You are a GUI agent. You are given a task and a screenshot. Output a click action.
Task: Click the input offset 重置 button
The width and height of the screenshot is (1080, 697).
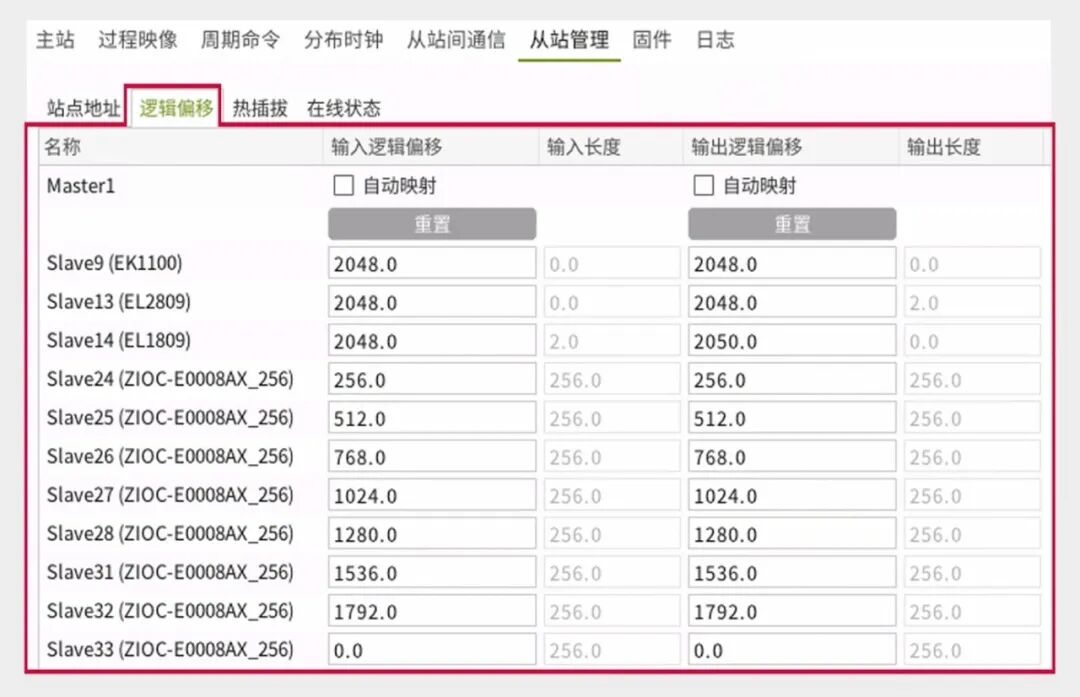pyautogui.click(x=432, y=224)
